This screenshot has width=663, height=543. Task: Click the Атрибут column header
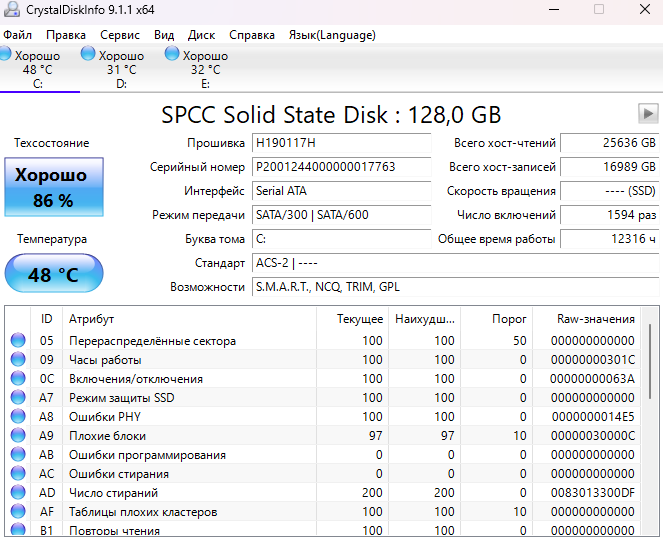tap(189, 318)
